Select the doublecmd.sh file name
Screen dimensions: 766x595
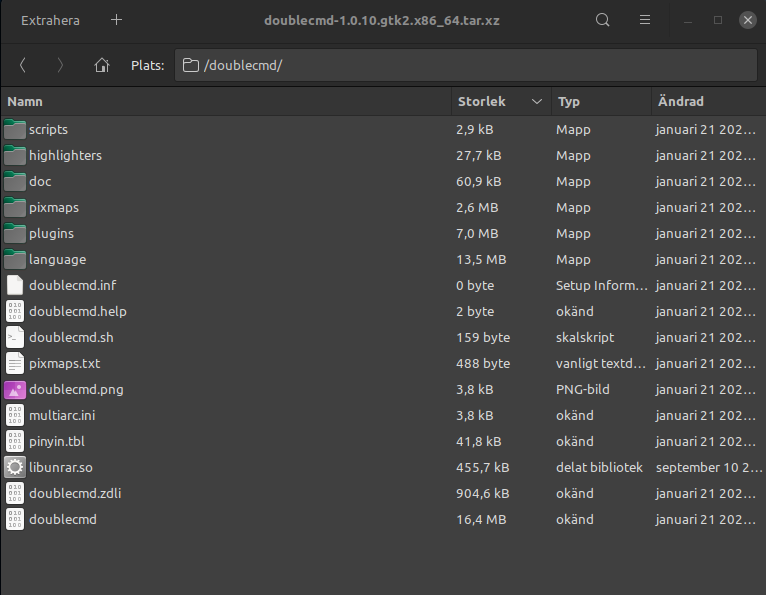pyautogui.click(x=71, y=338)
